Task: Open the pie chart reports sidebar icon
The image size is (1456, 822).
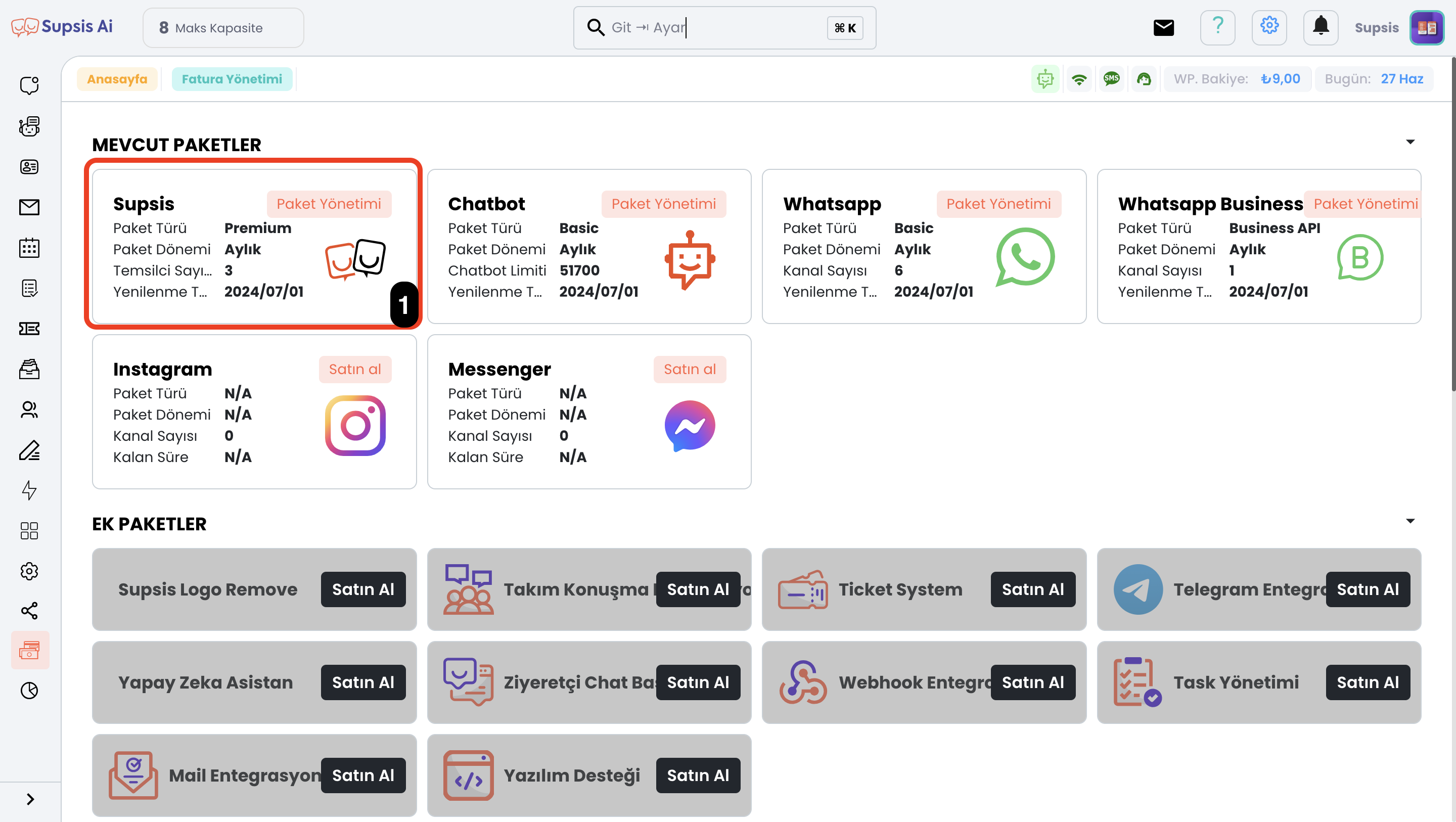Action: click(29, 690)
